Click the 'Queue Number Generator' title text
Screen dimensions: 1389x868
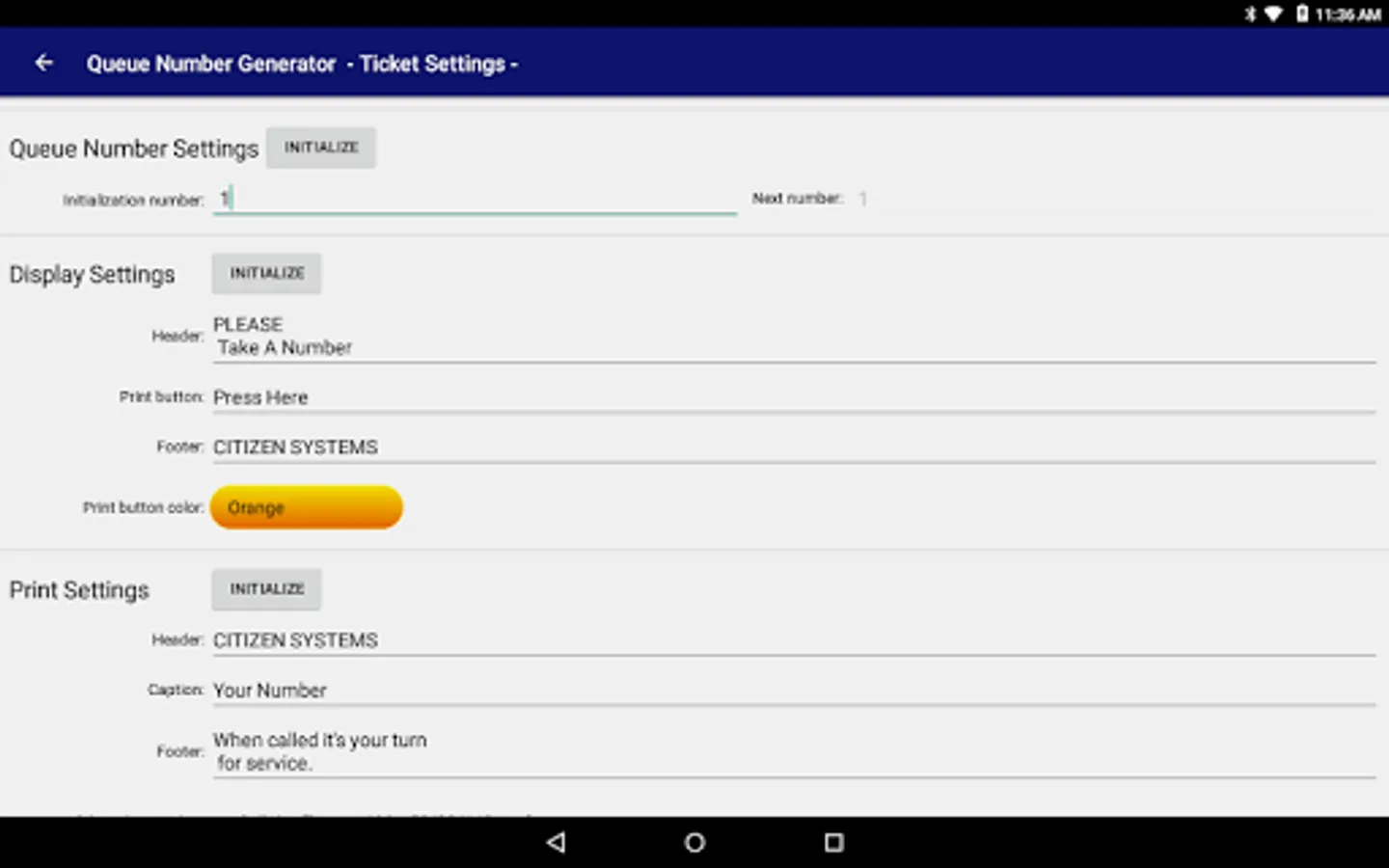pos(211,64)
